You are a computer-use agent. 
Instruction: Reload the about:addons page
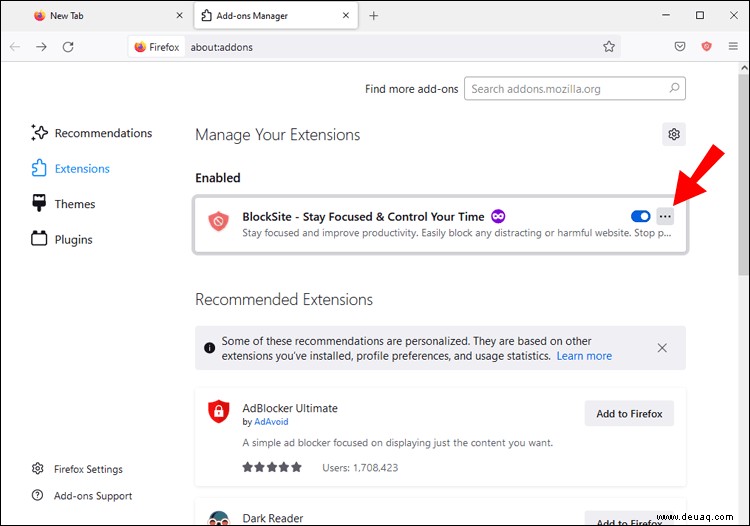click(68, 47)
